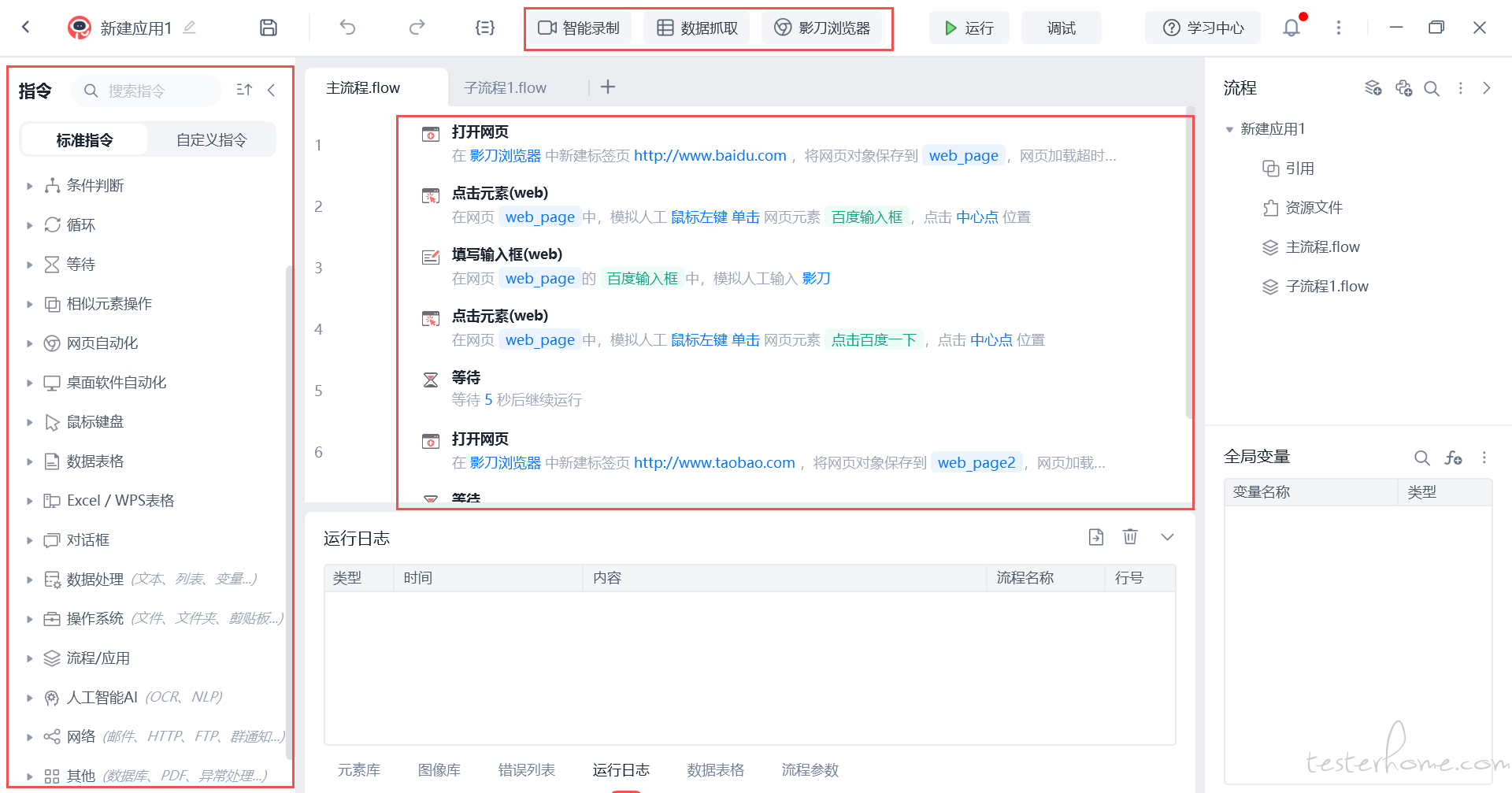Expand 鼠标键盘 category
Image resolution: width=1512 pixels, height=793 pixels.
(29, 422)
